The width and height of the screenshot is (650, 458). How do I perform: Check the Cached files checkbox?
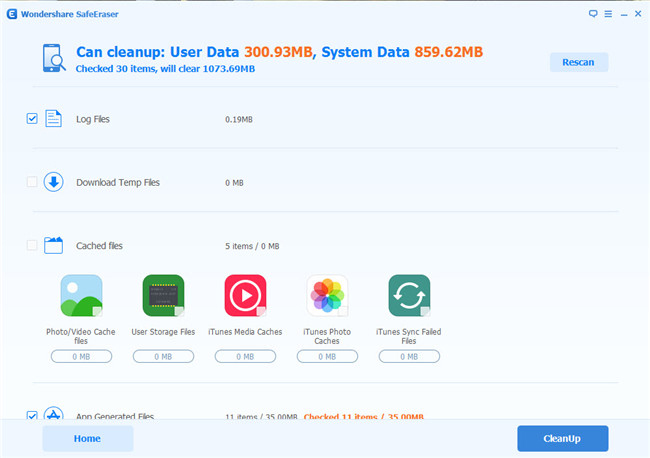[32, 245]
